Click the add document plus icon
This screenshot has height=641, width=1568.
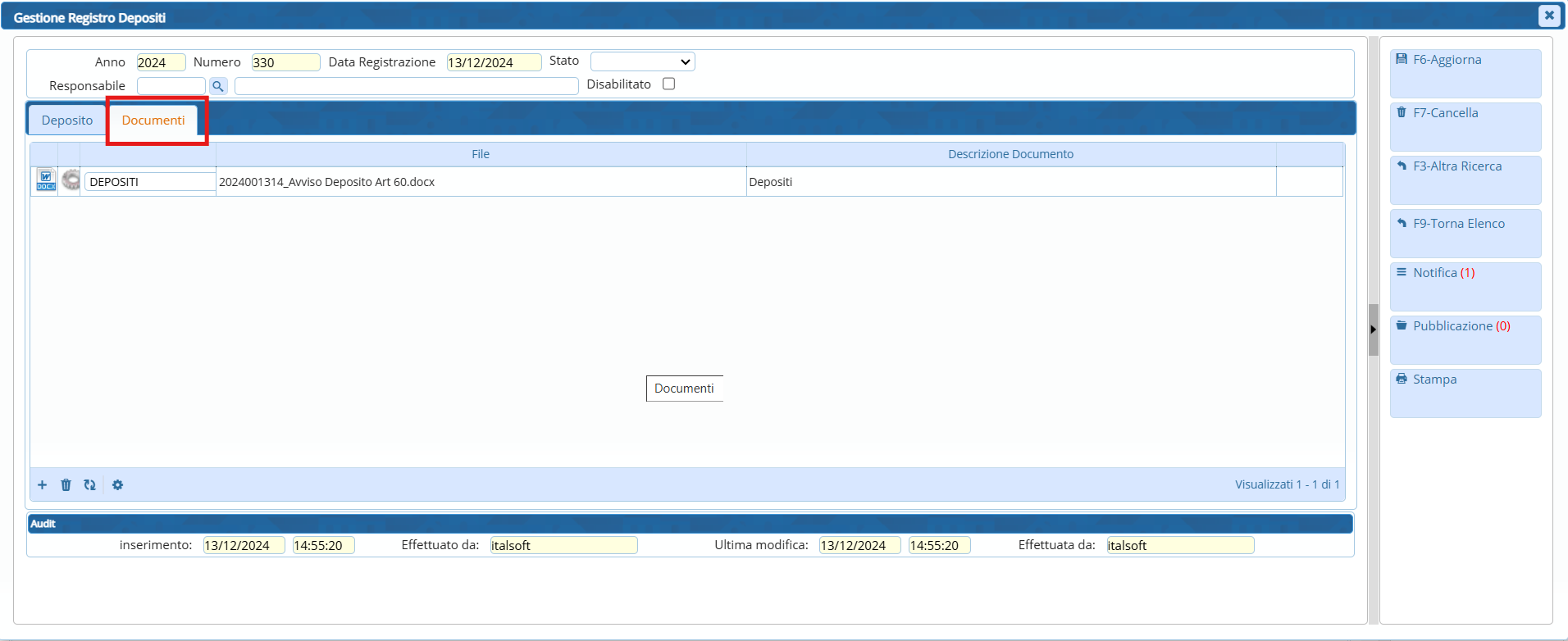click(x=43, y=485)
